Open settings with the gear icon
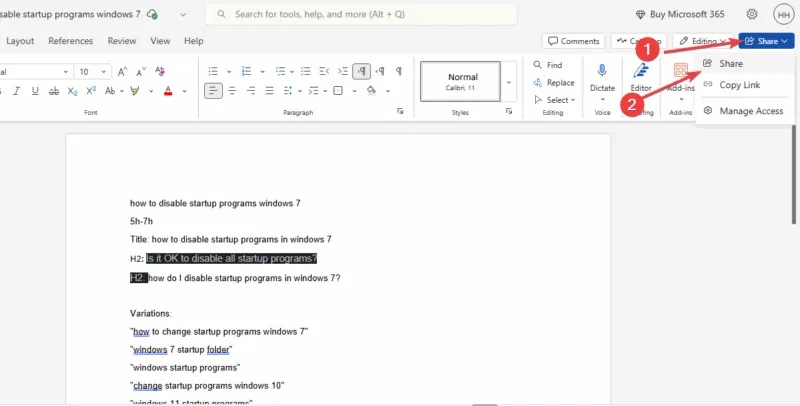The image size is (800, 406). tap(752, 14)
